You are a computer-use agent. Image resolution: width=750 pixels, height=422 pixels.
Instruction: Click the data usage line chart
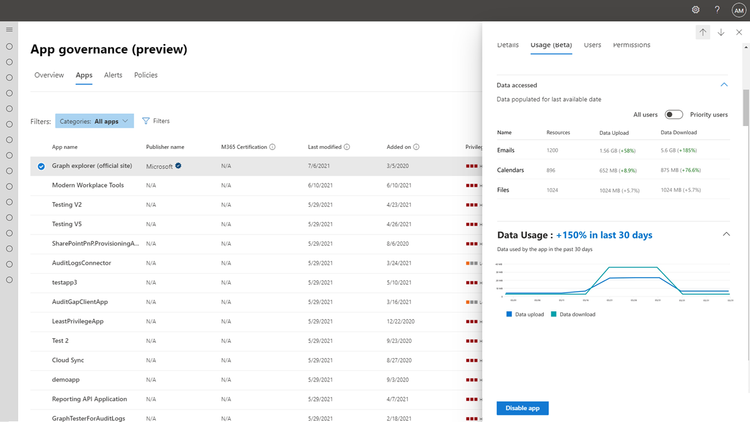(614, 281)
